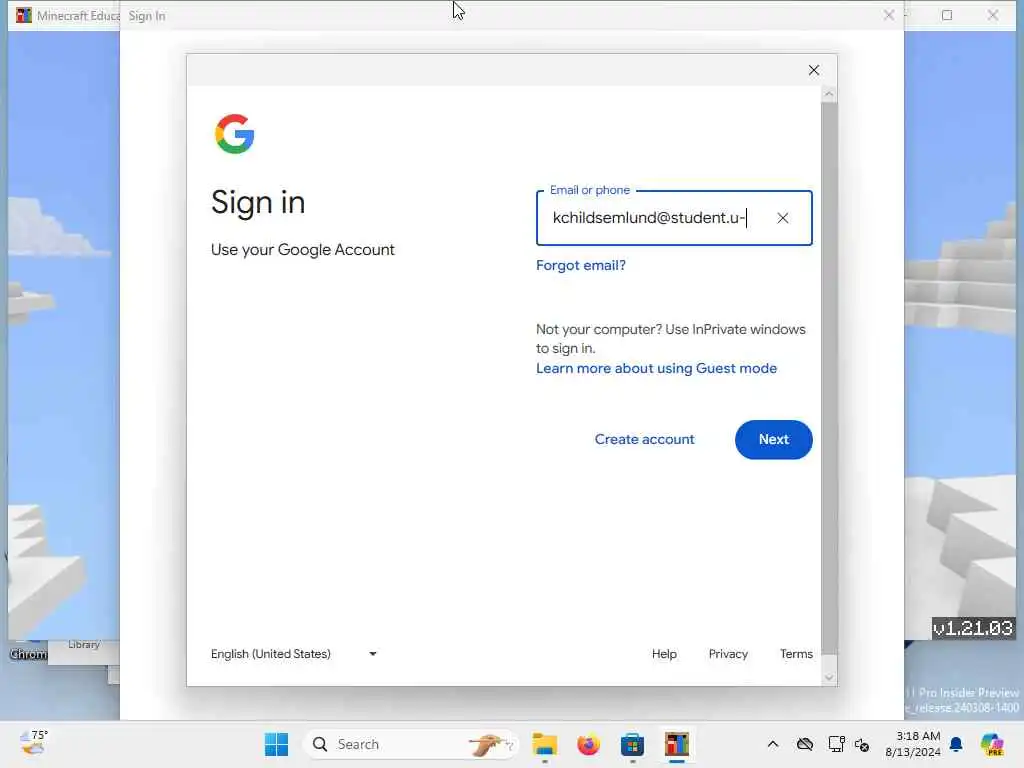1024x768 pixels.
Task: Close the Google sign-in dialog
Action: coord(814,70)
